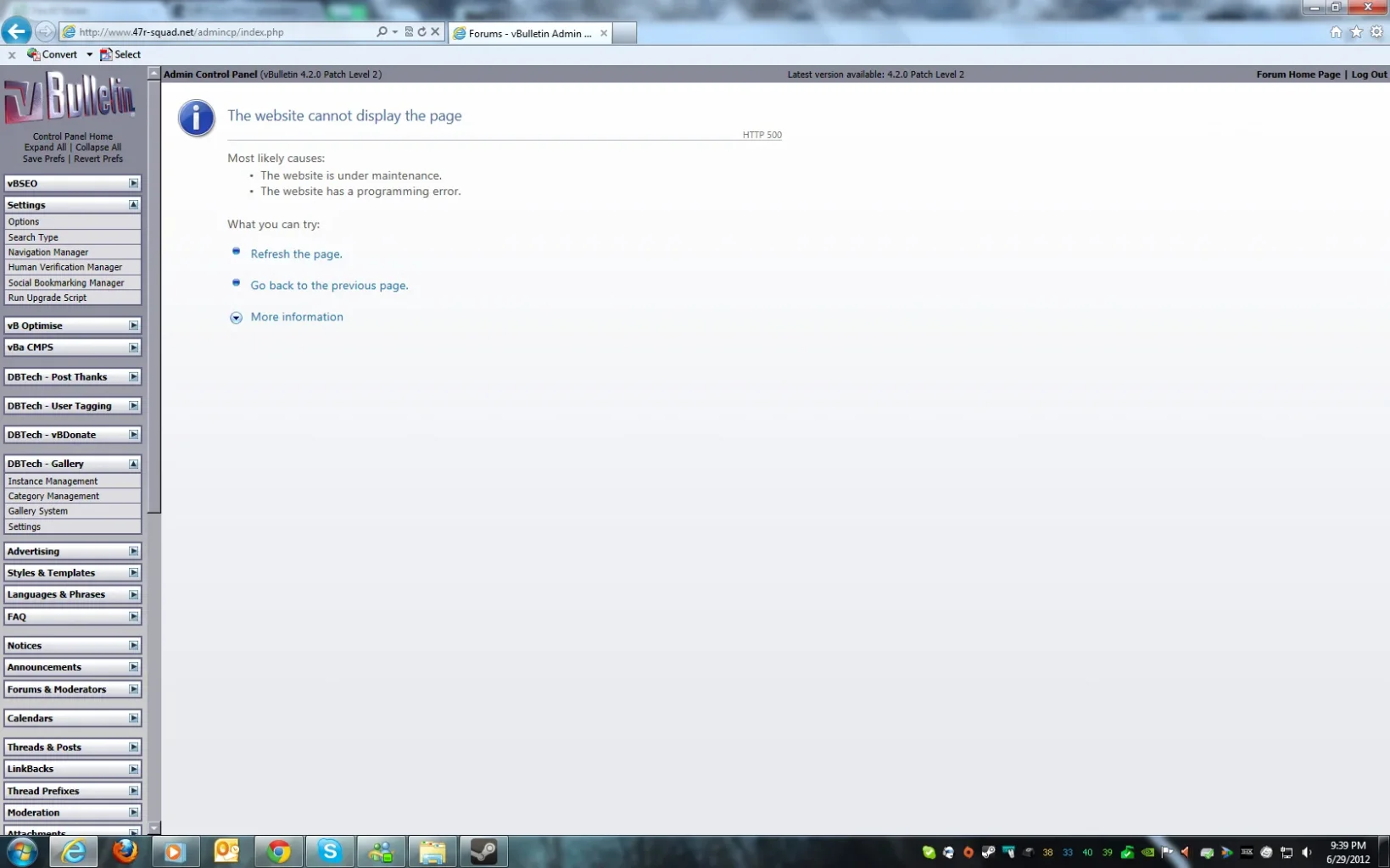
Task: Open a new blank browser tab
Action: (624, 34)
